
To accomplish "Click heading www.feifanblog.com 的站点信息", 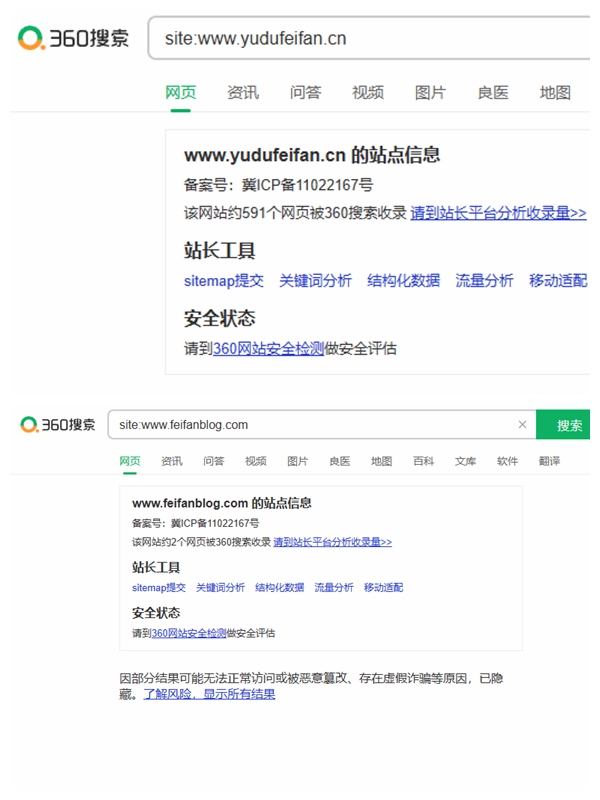I will pyautogui.click(x=221, y=503).
